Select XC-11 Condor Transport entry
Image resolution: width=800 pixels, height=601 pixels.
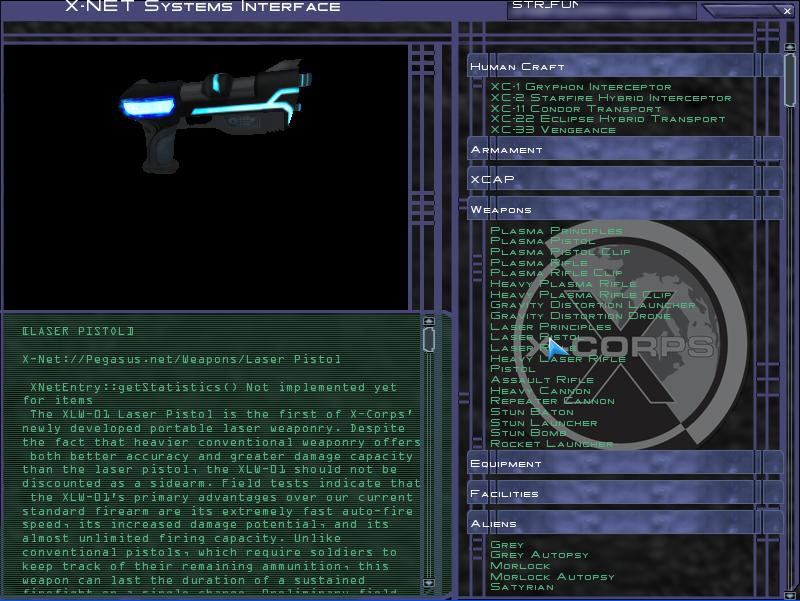coord(576,109)
